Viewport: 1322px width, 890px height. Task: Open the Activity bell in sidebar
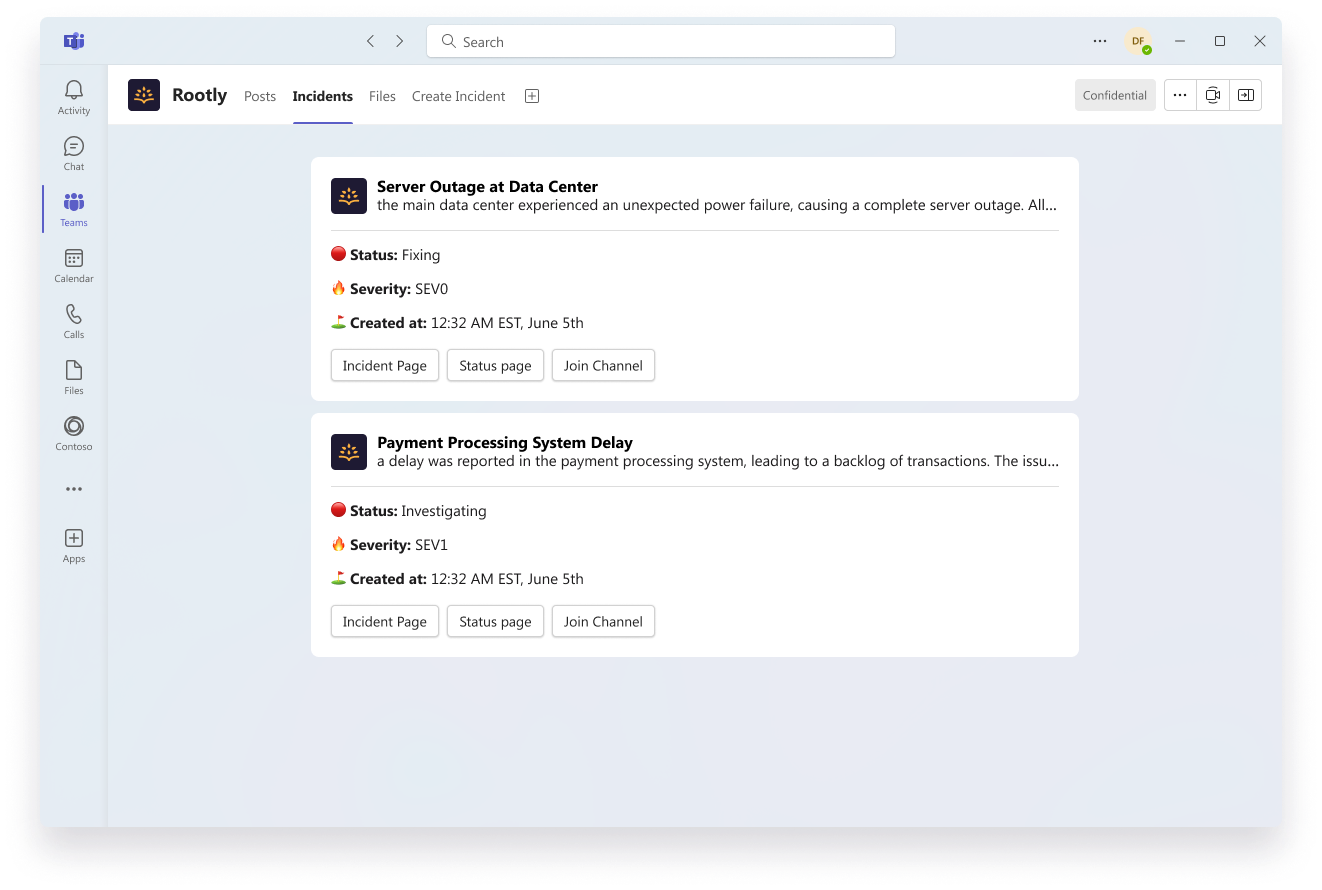(x=74, y=97)
